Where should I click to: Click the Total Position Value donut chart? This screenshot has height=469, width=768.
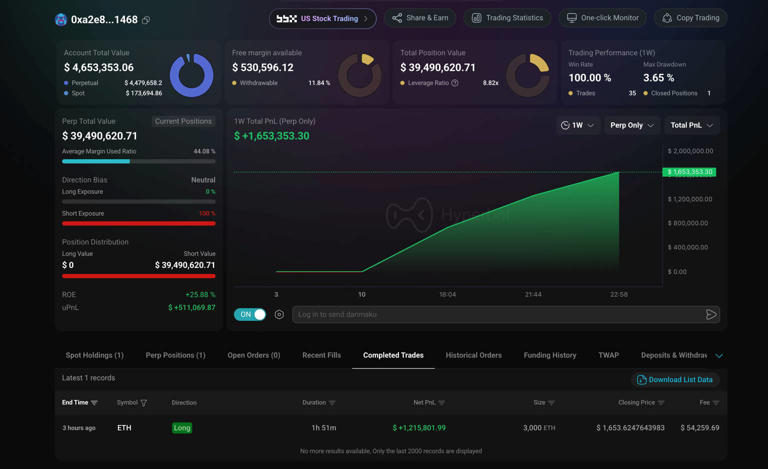pos(528,75)
